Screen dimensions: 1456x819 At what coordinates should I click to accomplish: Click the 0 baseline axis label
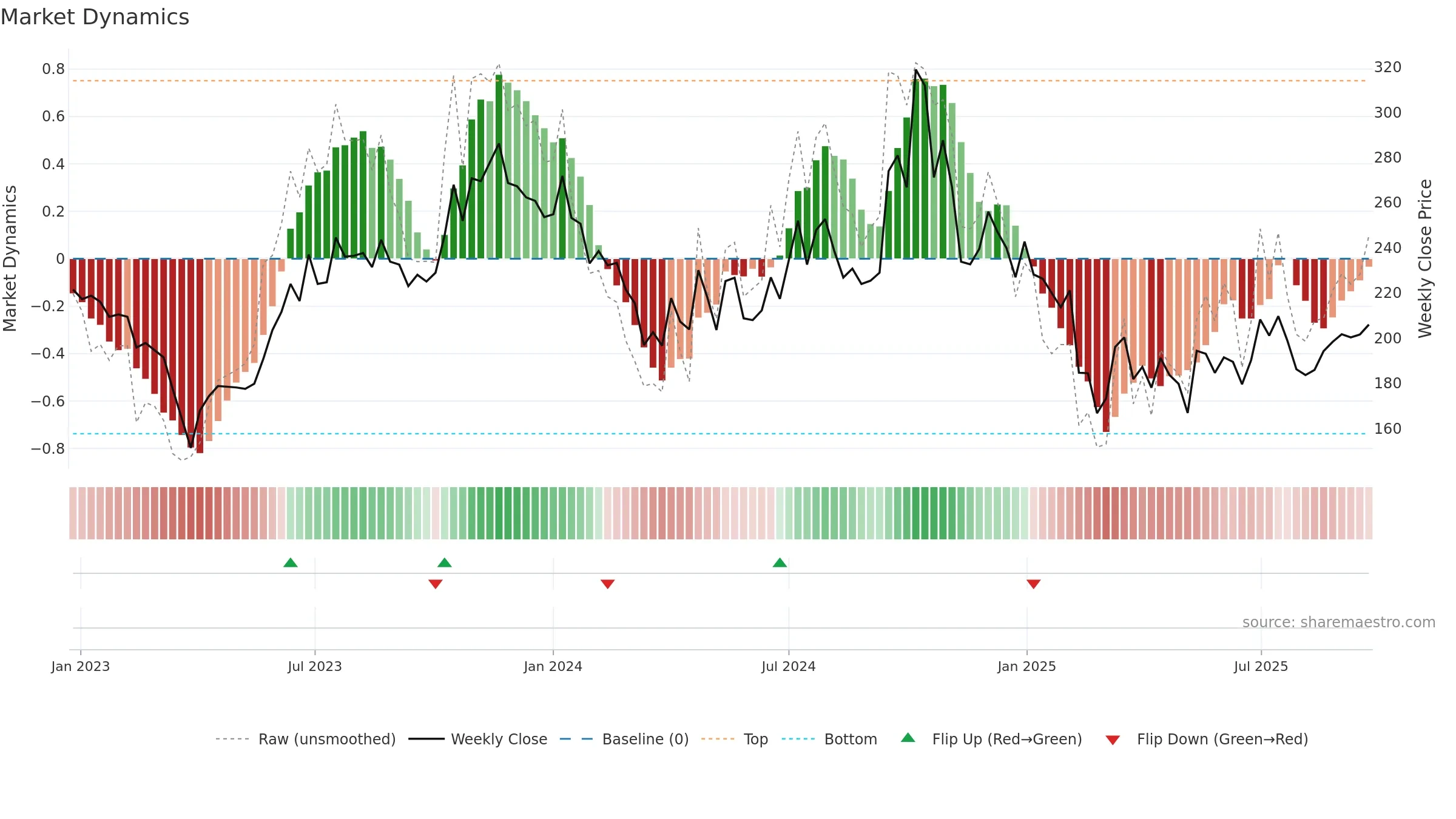[x=60, y=259]
